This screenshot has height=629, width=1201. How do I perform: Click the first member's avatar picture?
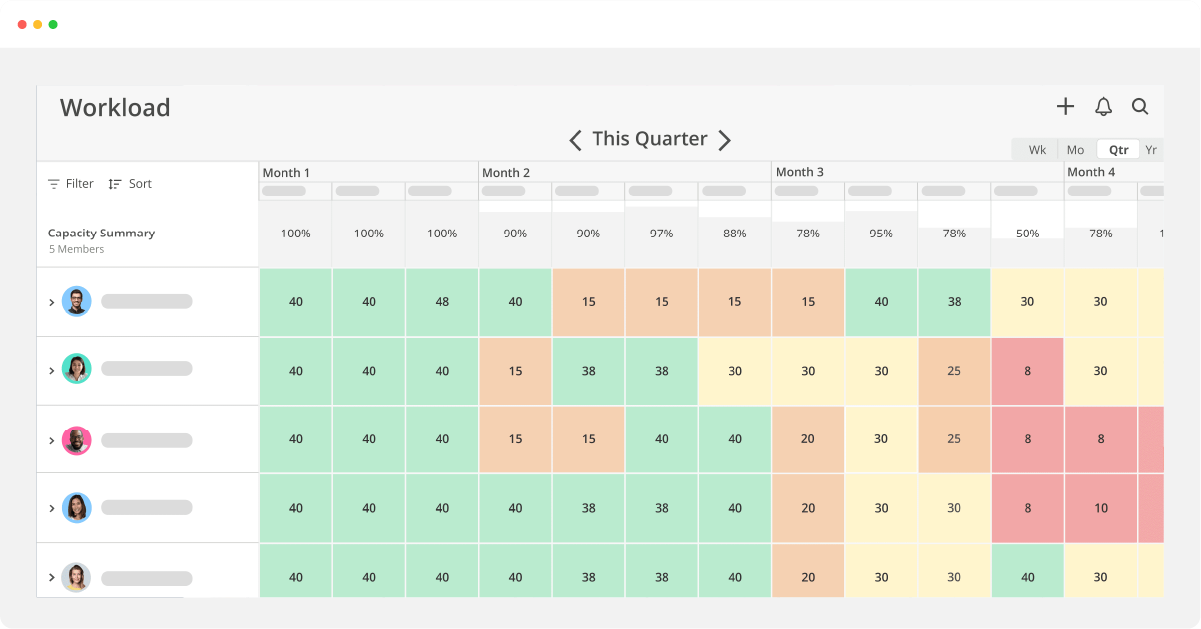pos(76,301)
